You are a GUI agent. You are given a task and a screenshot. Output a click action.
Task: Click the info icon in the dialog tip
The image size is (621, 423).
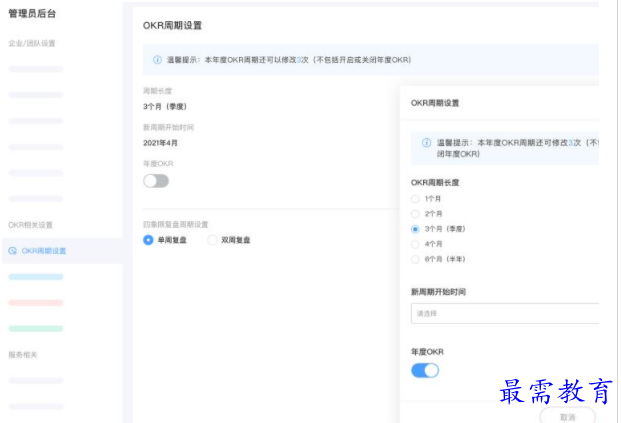coord(426,143)
